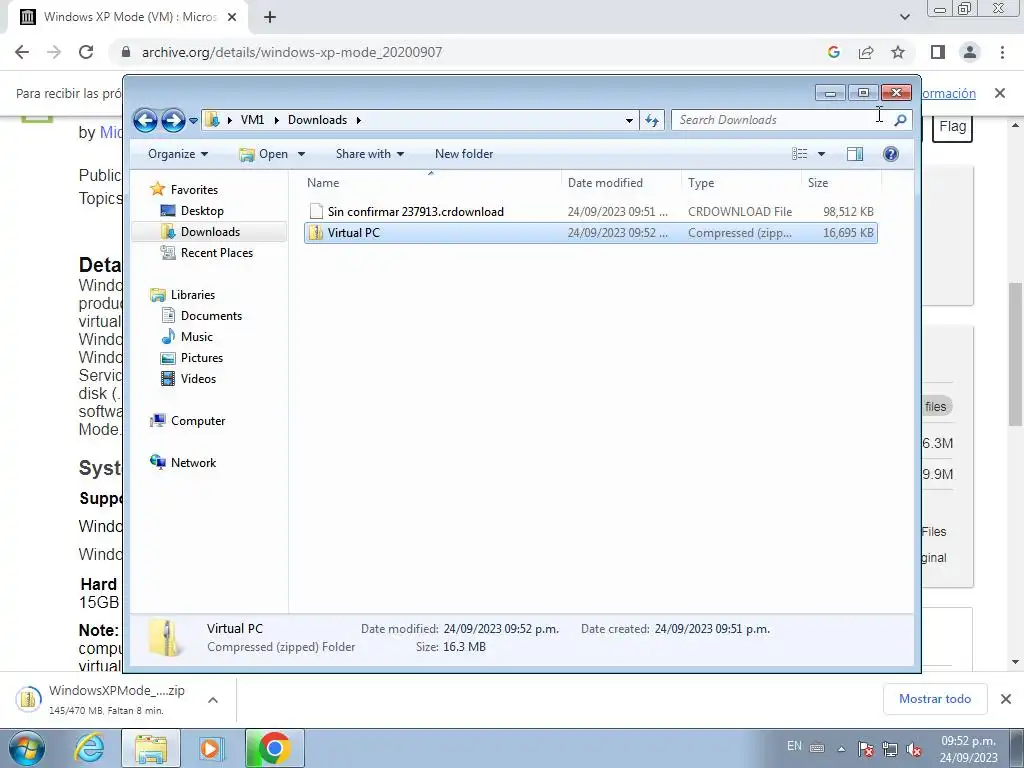Go to Desktop in navigation pane

click(x=202, y=211)
